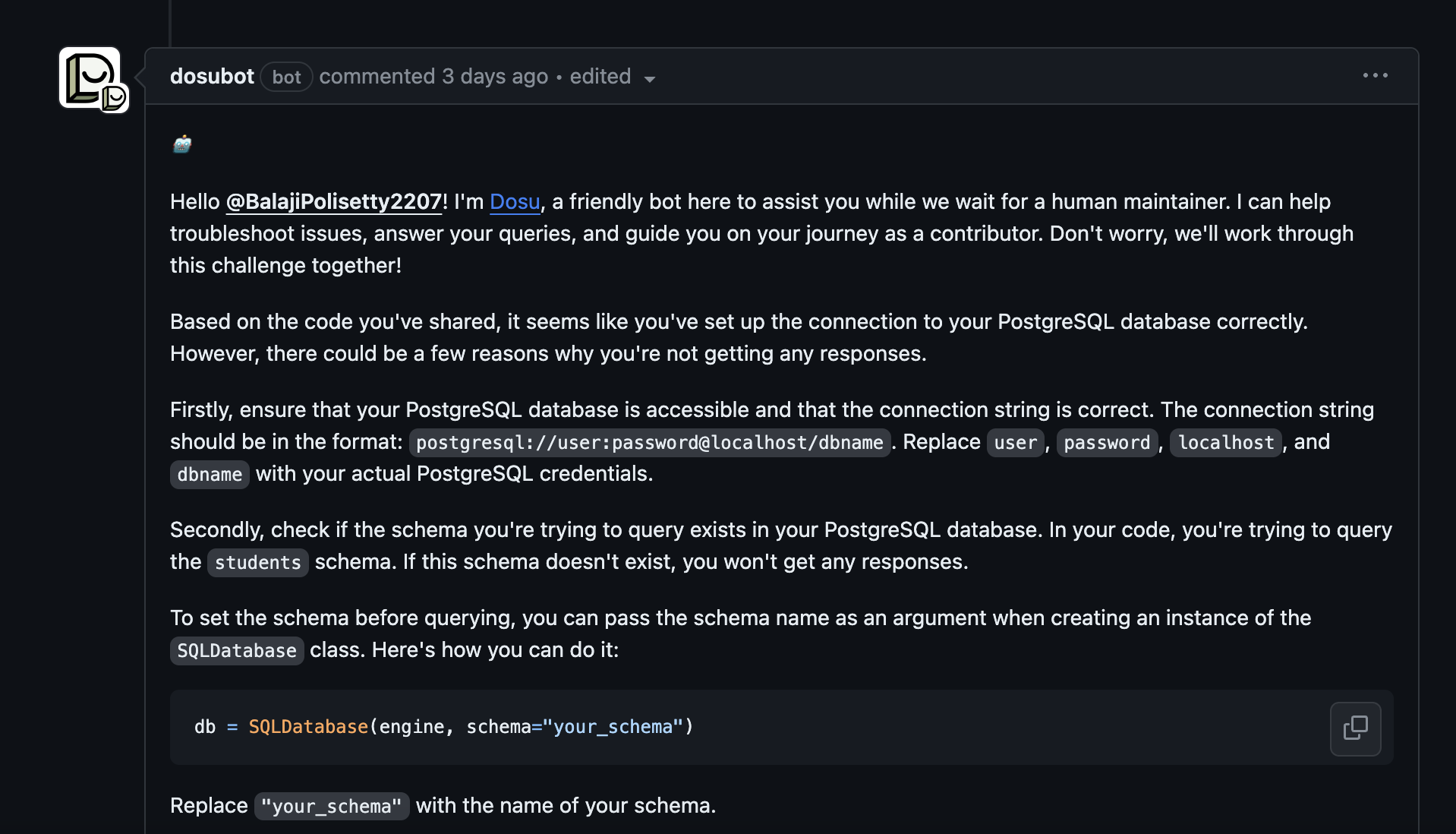The height and width of the screenshot is (834, 1456).
Task: Click the robot emoji in the comment
Action: pos(182,144)
